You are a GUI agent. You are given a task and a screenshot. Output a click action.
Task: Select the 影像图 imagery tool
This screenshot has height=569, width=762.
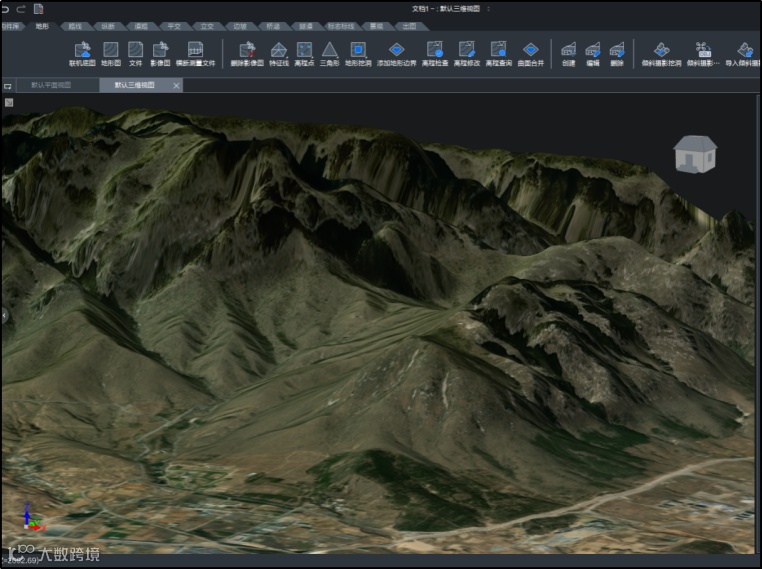tap(159, 50)
